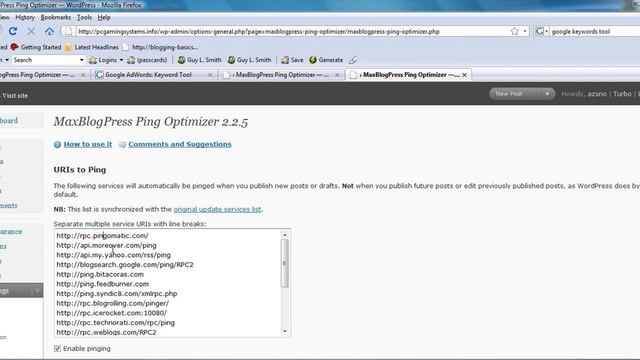Click the api.my.yahoo.com/rss/ping line
The image size is (640, 360).
[113, 255]
